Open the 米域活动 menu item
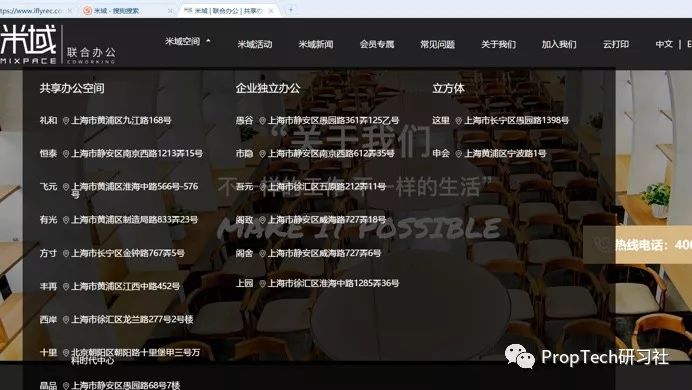The width and height of the screenshot is (692, 390). [255, 44]
